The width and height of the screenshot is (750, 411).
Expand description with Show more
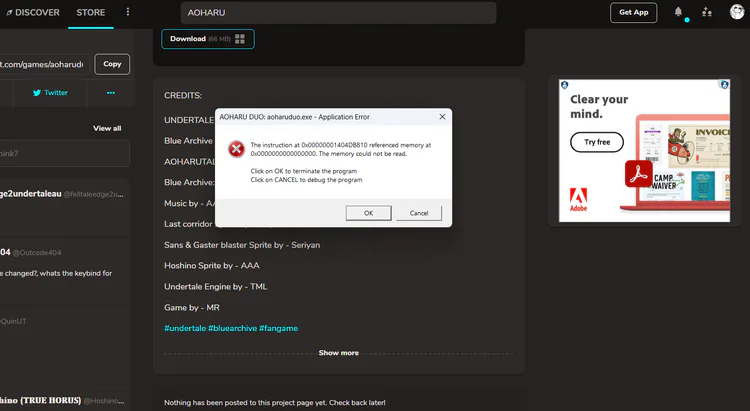point(339,353)
